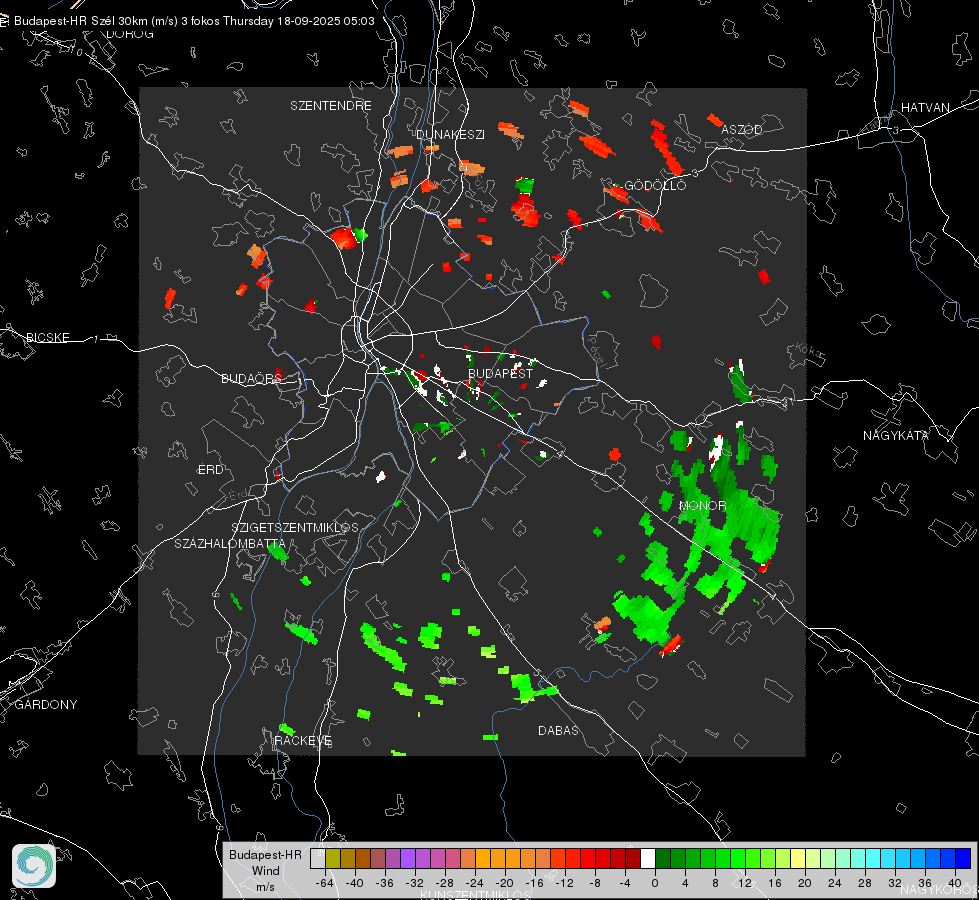The image size is (979, 900).
Task: Click the SZENTENDRE town label
Action: tap(331, 105)
